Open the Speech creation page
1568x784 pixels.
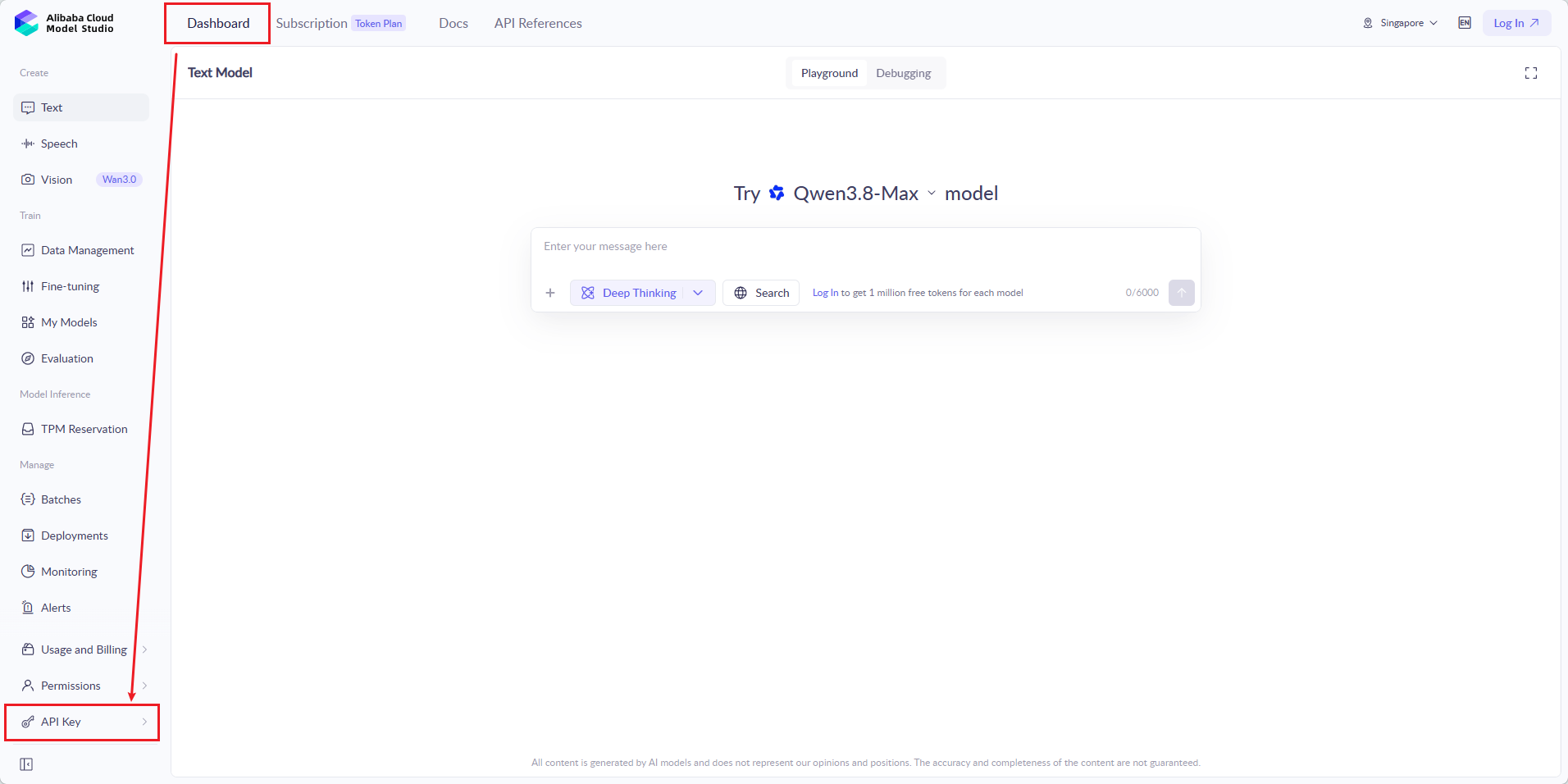click(x=81, y=144)
